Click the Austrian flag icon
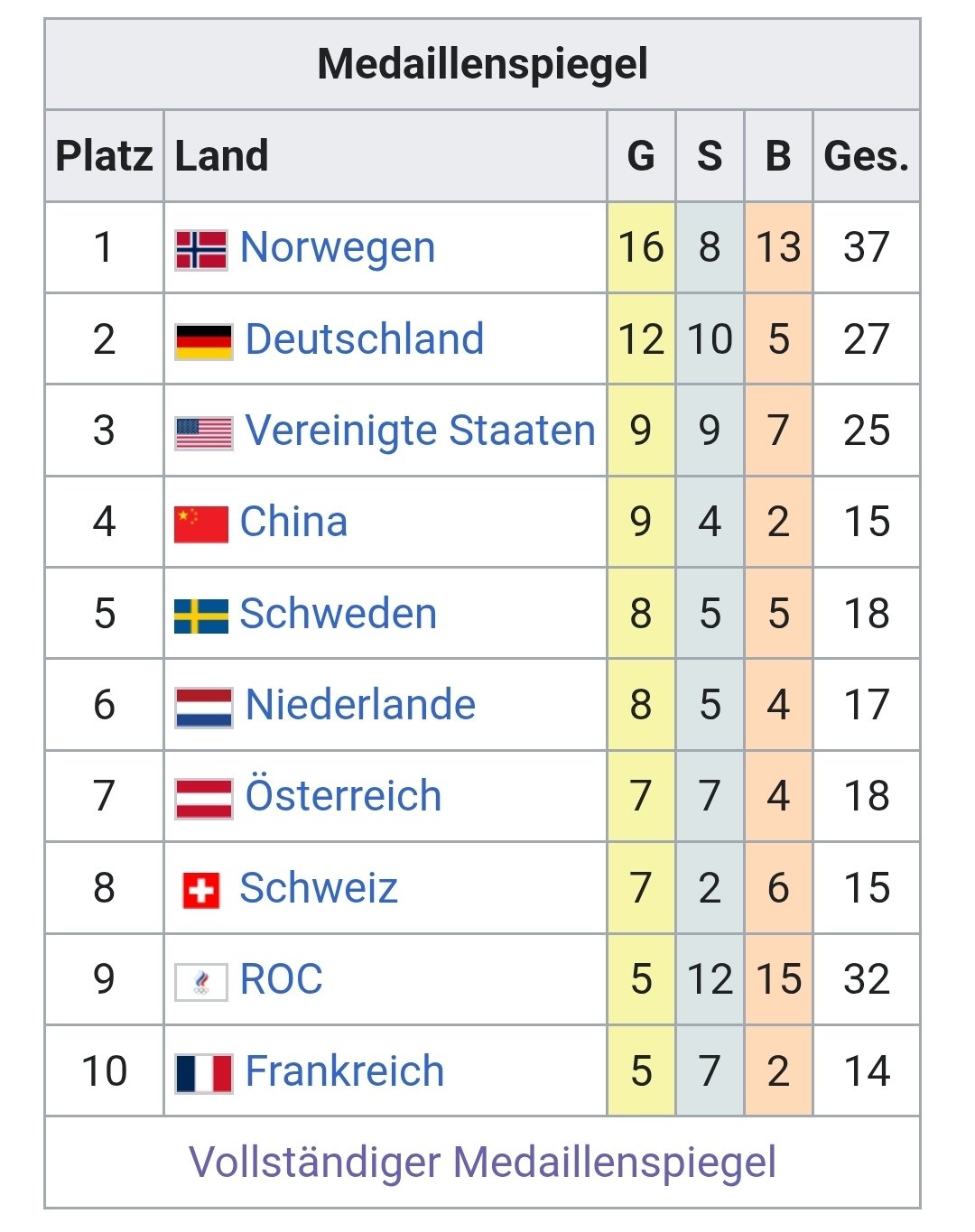This screenshot has width=975, height=1232. [203, 798]
